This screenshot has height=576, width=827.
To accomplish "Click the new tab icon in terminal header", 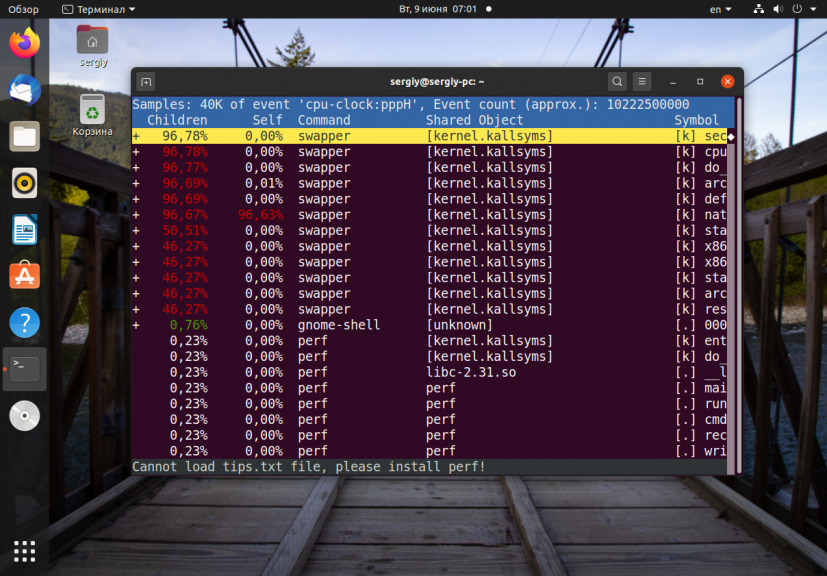I will 146,81.
